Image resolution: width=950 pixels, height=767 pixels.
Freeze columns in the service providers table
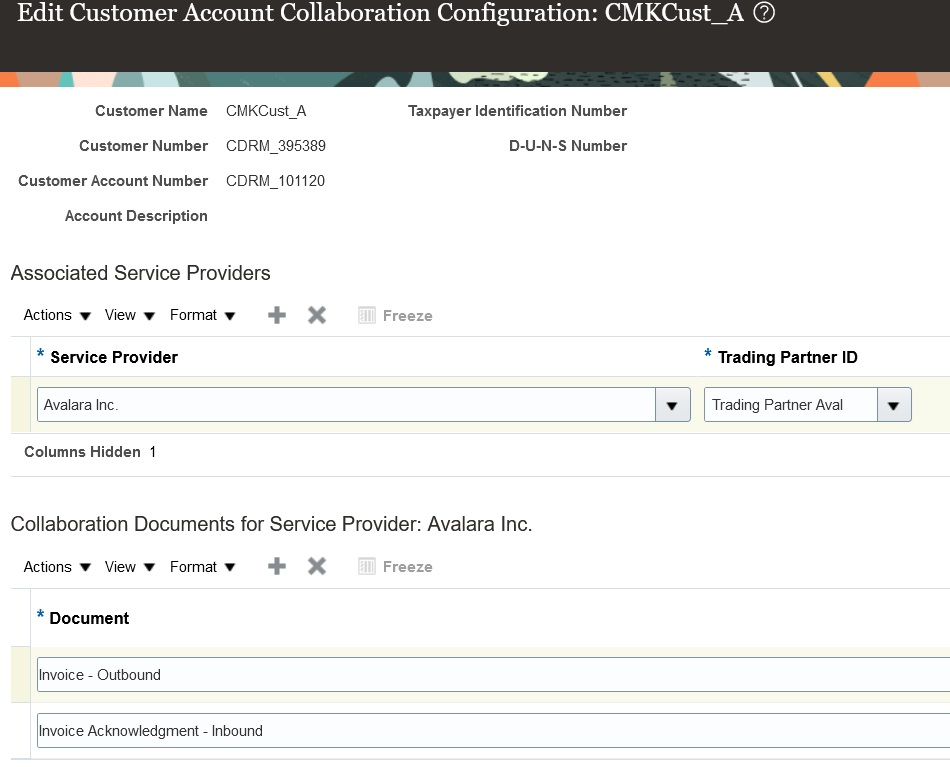tap(396, 315)
